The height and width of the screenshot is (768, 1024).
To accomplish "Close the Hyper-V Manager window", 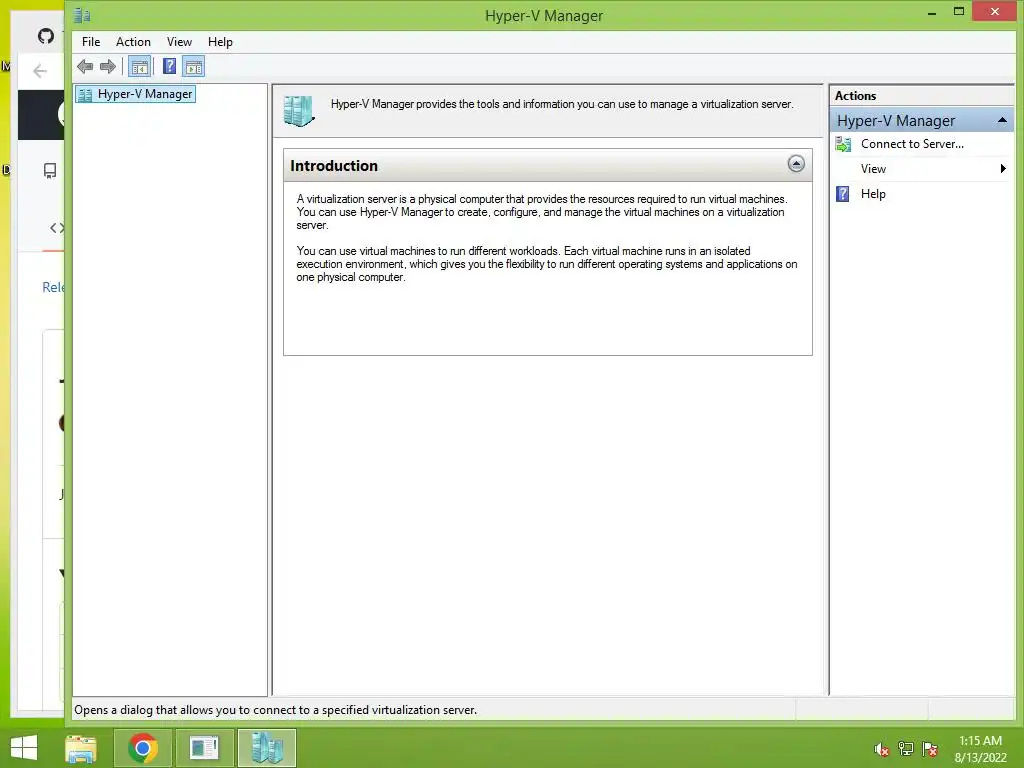I will point(994,12).
